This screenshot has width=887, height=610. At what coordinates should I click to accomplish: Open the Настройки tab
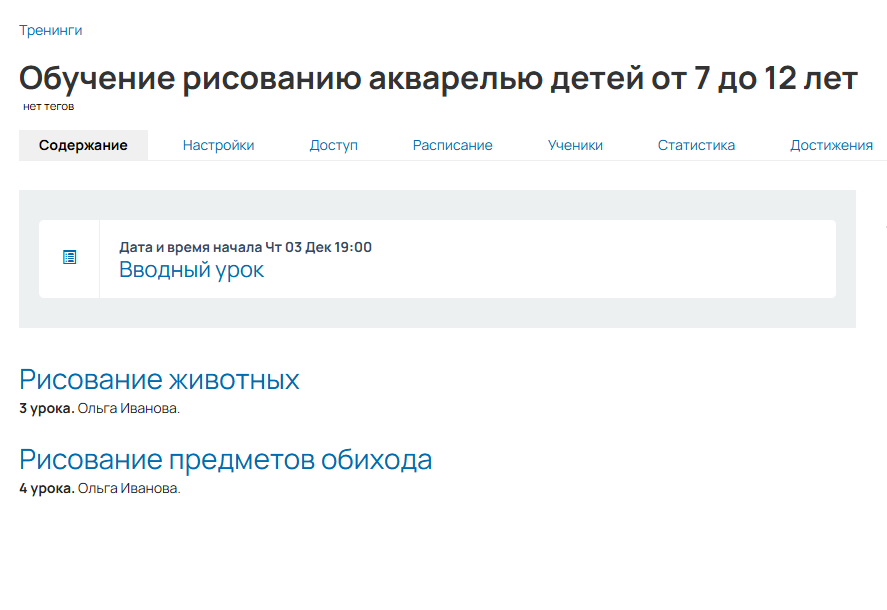tap(218, 145)
